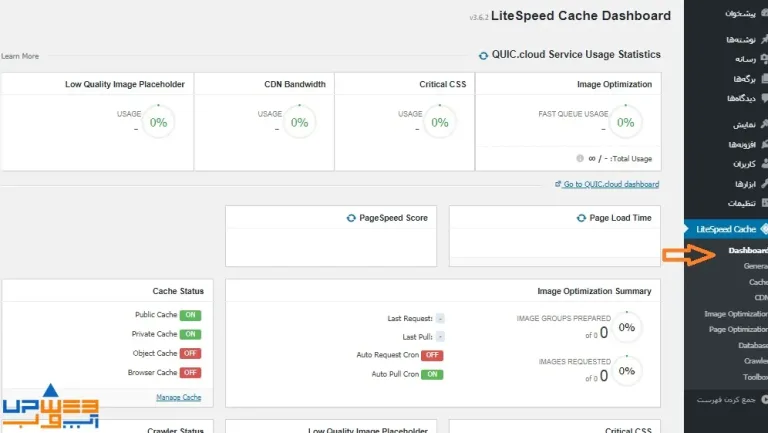Open the General submenu item

[755, 266]
